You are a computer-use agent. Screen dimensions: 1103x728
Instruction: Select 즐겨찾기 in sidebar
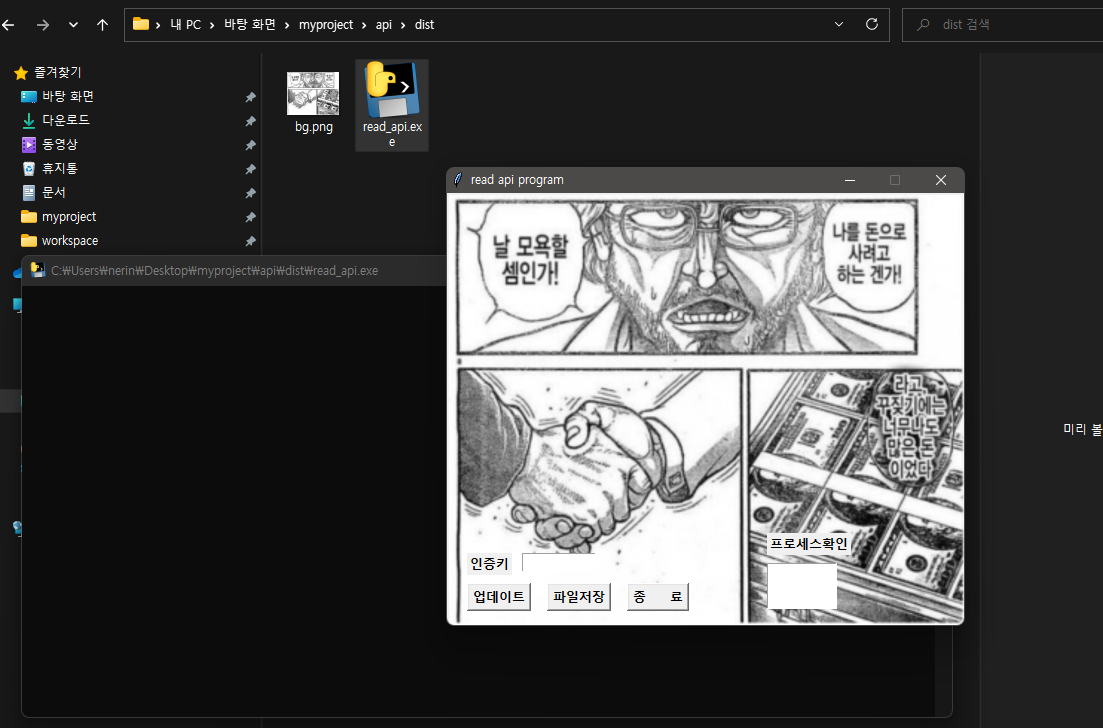(58, 72)
